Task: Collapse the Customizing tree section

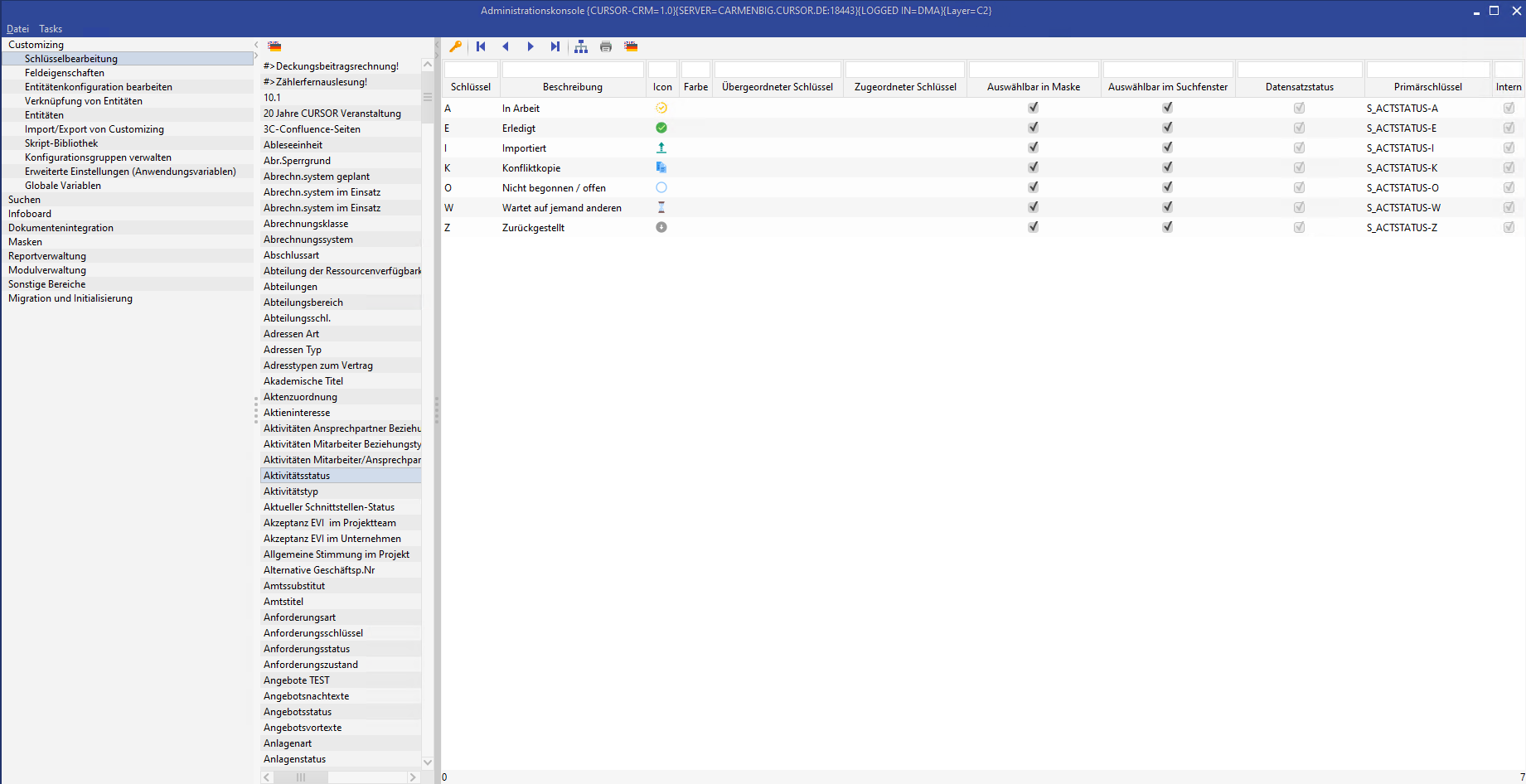Action: [36, 45]
